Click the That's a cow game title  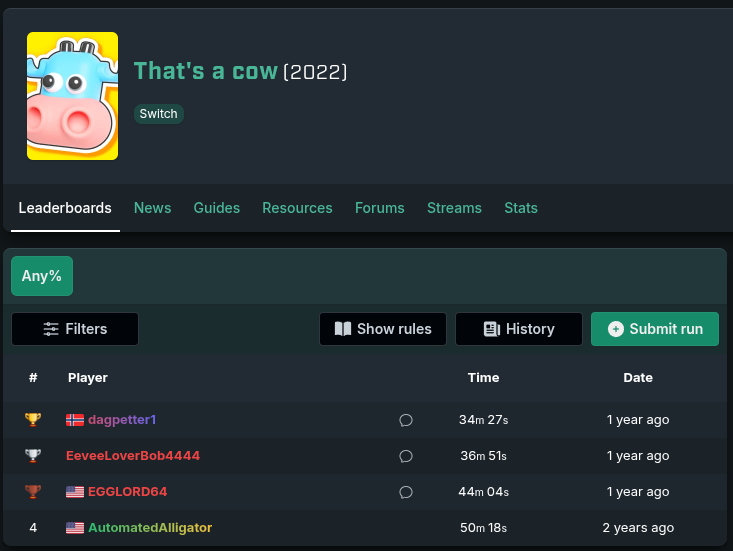[206, 71]
